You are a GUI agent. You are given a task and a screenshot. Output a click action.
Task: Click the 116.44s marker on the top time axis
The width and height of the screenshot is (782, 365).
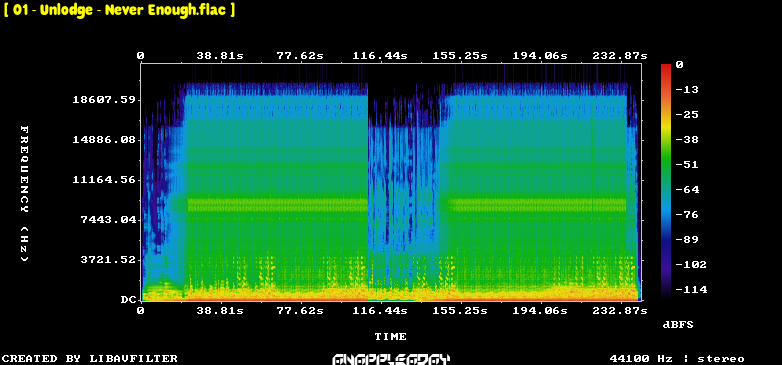click(x=380, y=56)
